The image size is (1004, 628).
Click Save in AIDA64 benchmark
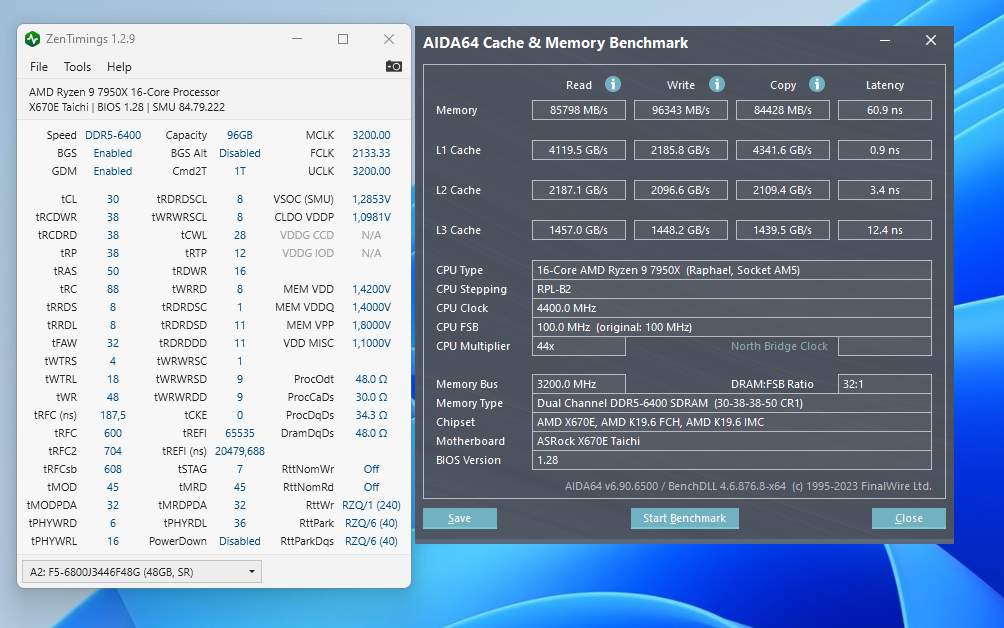(x=460, y=519)
